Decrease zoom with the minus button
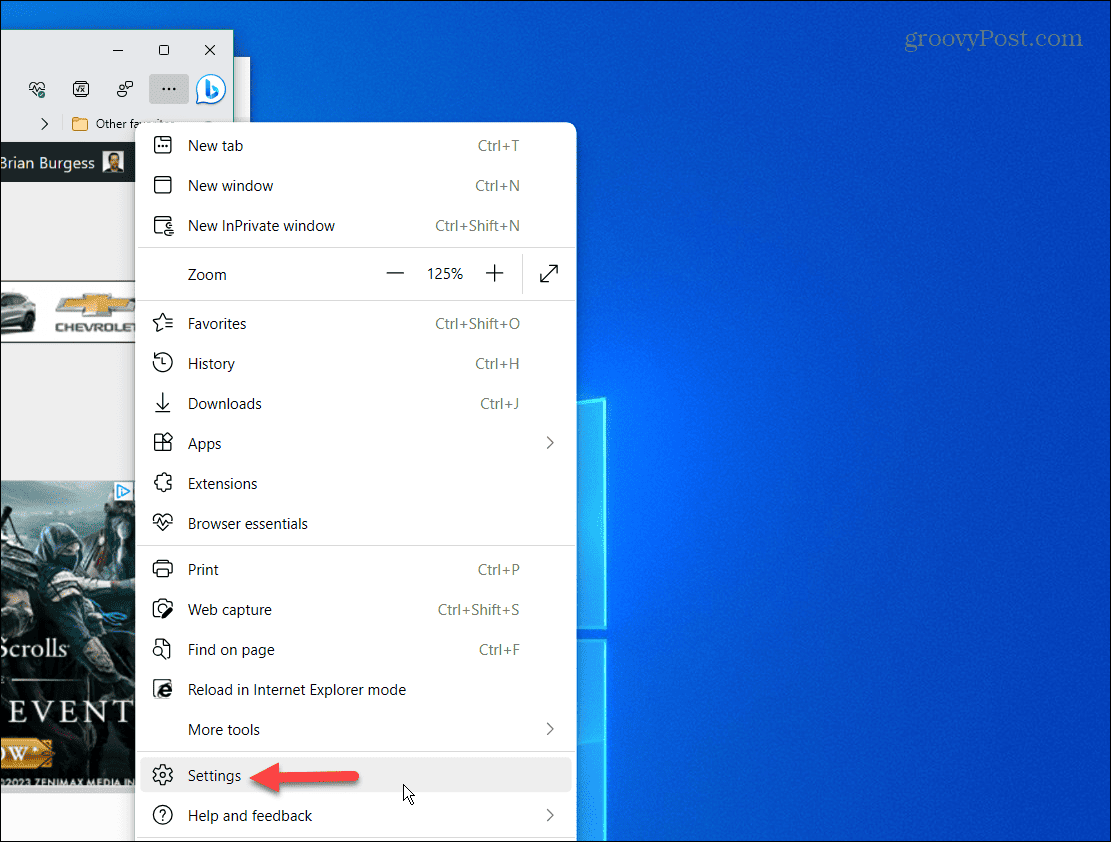The height and width of the screenshot is (842, 1111). pyautogui.click(x=395, y=274)
